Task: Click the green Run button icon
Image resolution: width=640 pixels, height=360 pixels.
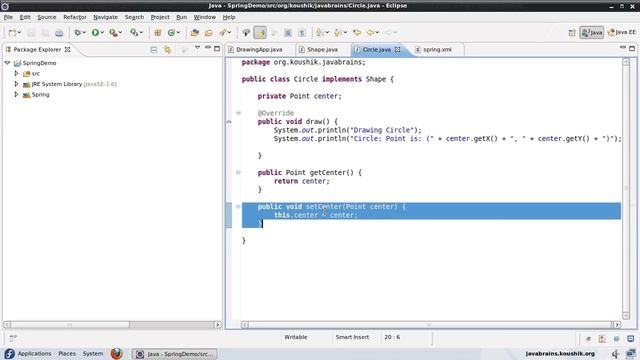Action: [x=95, y=33]
